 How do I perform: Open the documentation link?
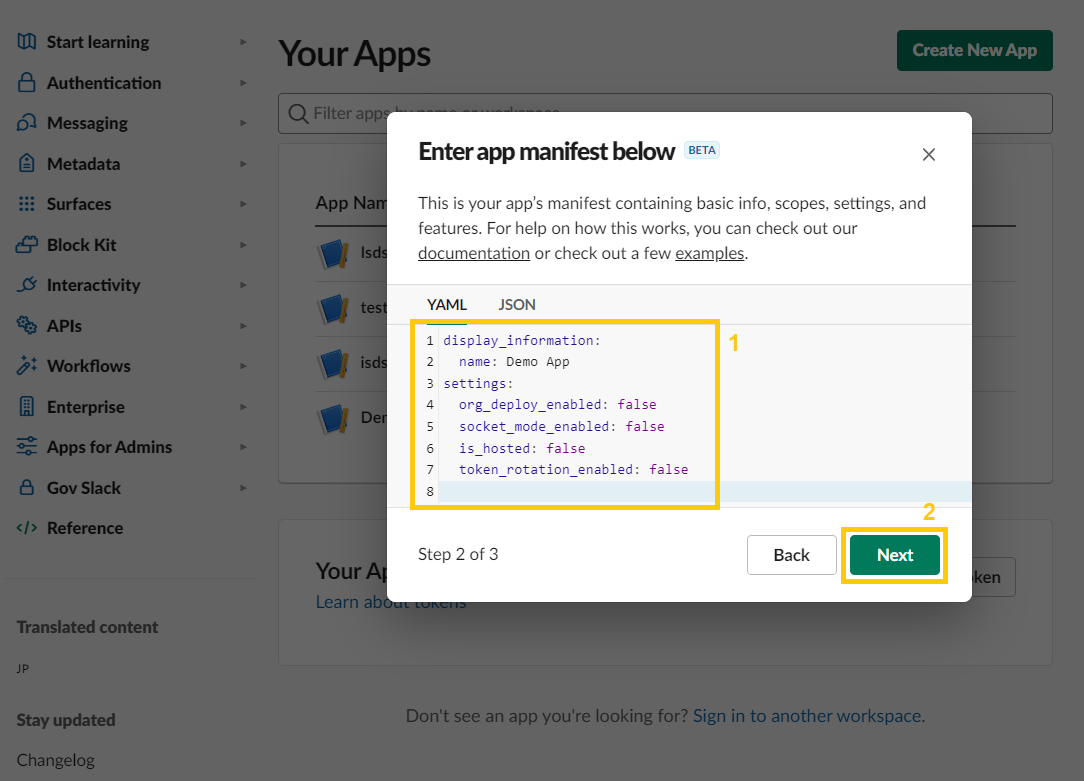pos(473,253)
